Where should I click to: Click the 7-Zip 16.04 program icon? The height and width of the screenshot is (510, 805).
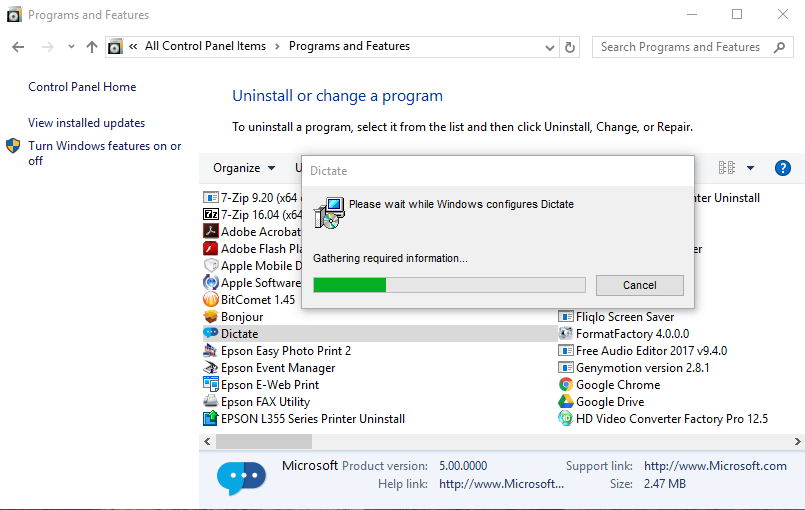coord(210,214)
